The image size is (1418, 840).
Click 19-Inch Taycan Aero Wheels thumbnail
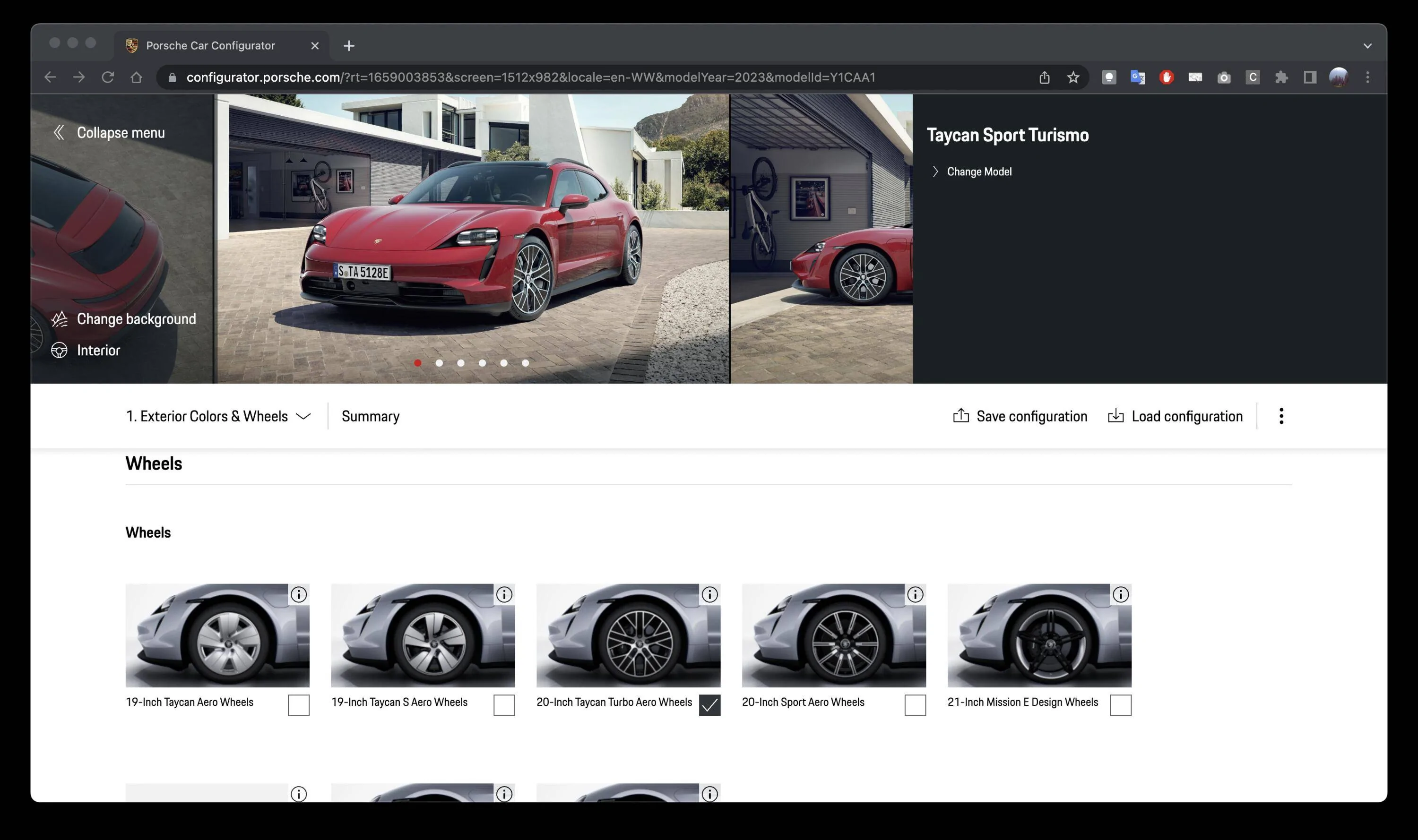217,635
